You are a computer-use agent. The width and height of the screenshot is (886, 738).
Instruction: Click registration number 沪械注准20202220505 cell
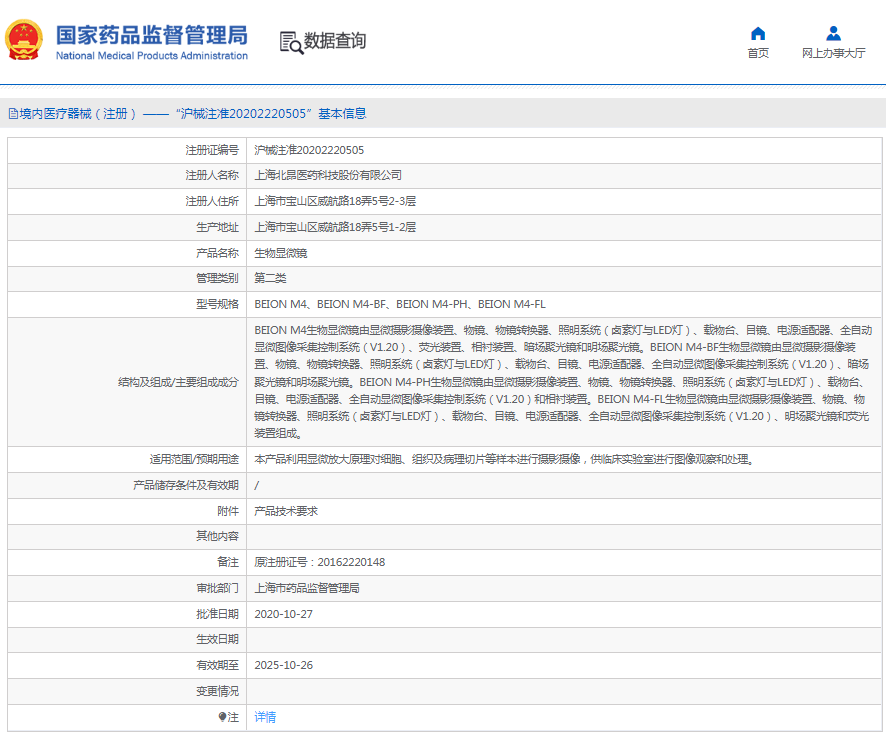[x=309, y=150]
